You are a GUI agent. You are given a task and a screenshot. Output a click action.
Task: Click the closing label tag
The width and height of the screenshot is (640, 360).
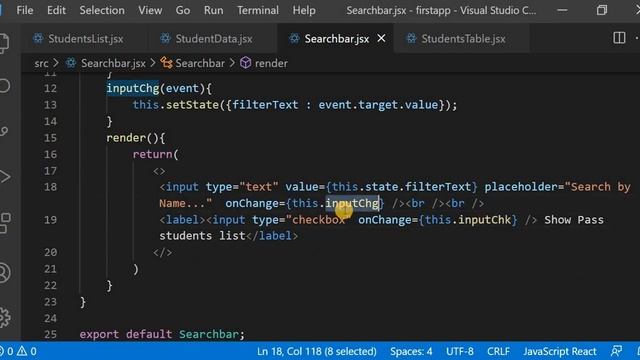point(272,236)
